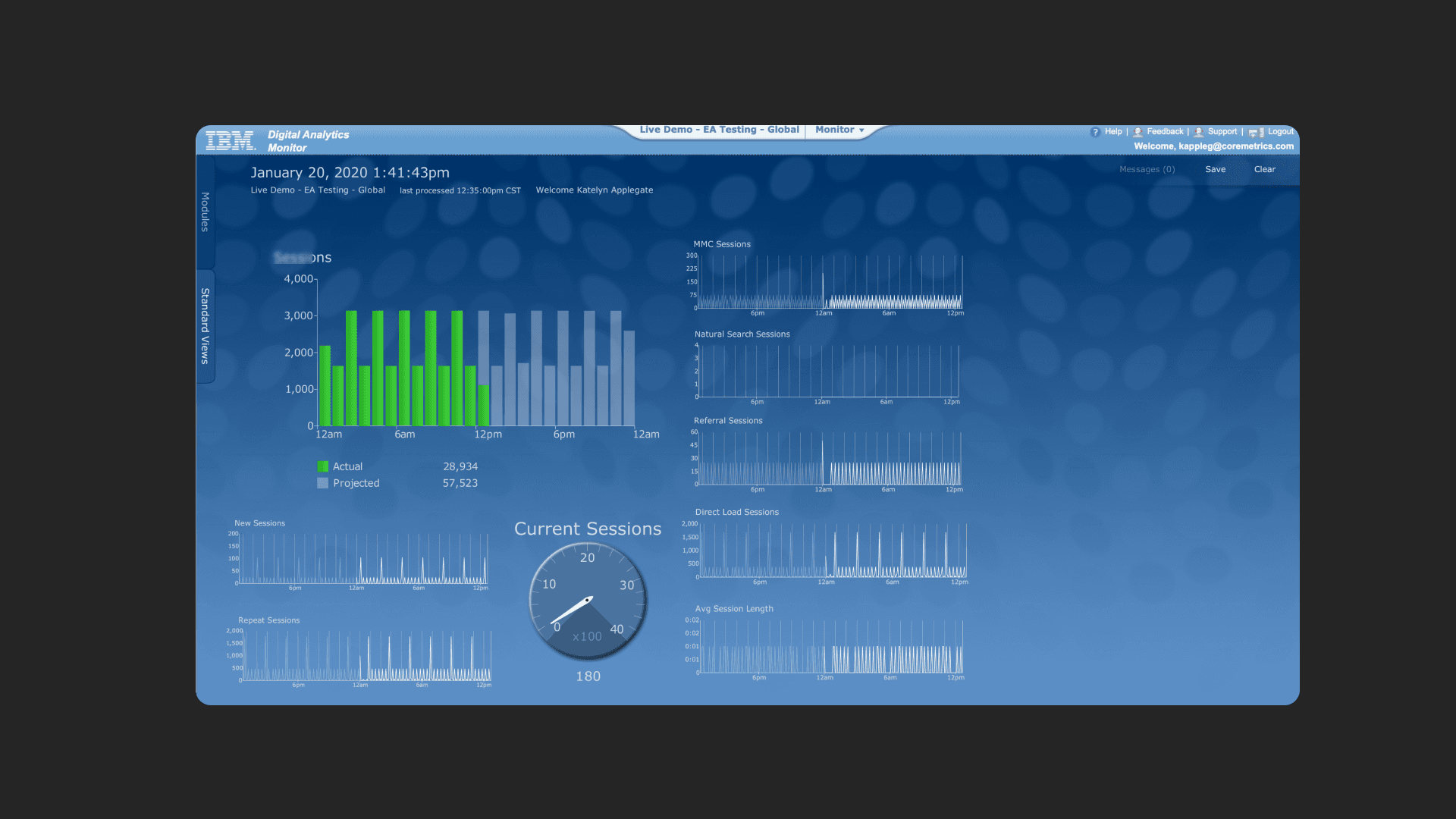Click the Feedback headset icon
The width and height of the screenshot is (1456, 819).
(1137, 132)
